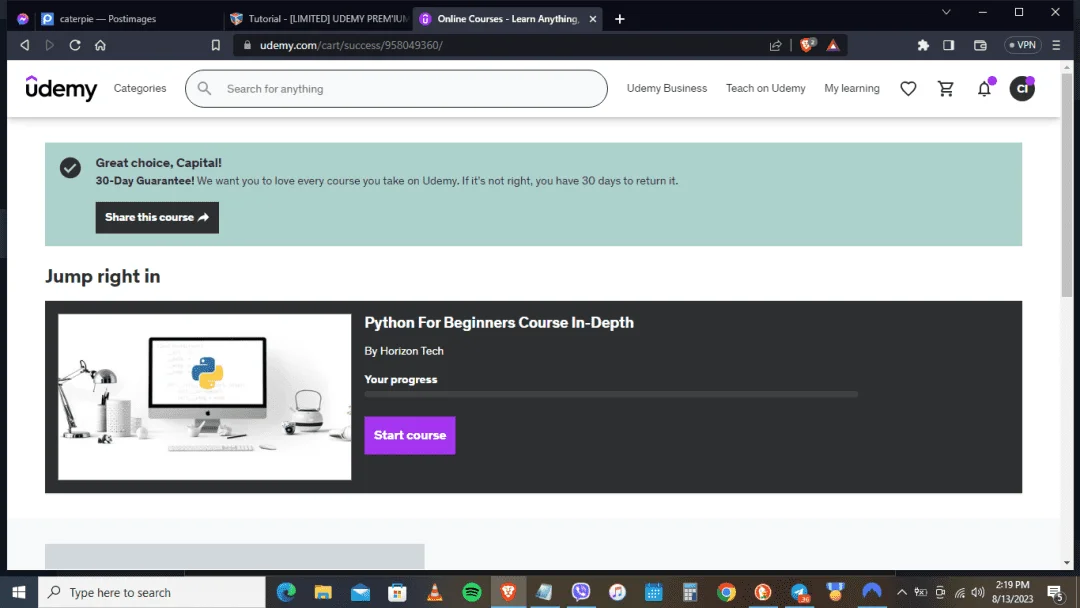Open the volume speaker tray icon

point(977,592)
